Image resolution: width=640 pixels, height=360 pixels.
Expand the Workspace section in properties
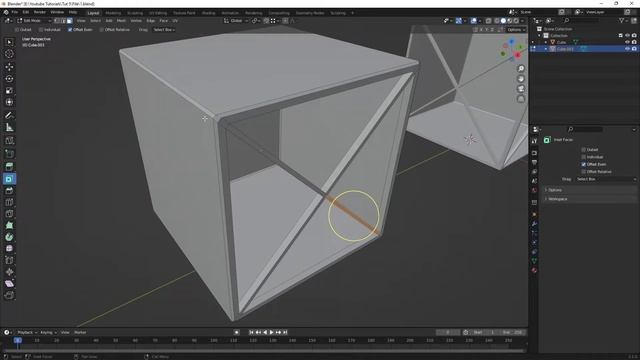[590, 199]
